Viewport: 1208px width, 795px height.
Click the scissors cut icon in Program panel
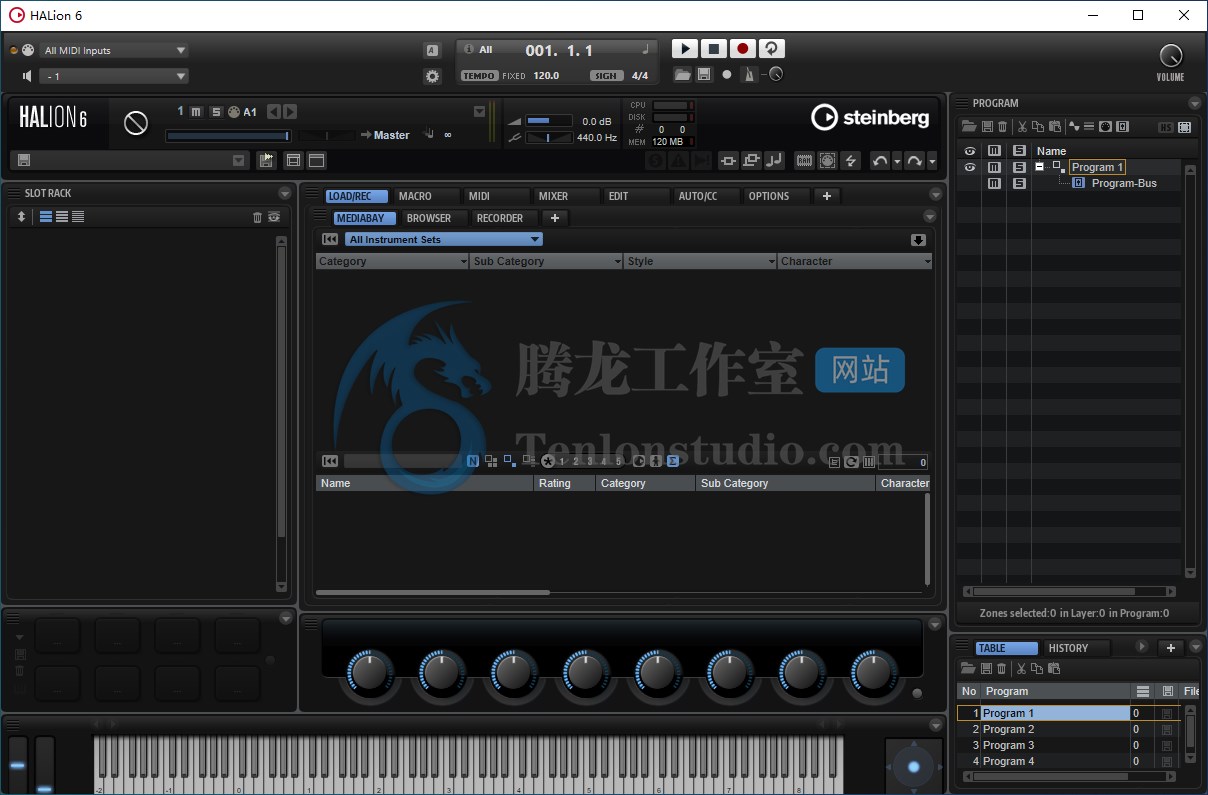pyautogui.click(x=1022, y=127)
